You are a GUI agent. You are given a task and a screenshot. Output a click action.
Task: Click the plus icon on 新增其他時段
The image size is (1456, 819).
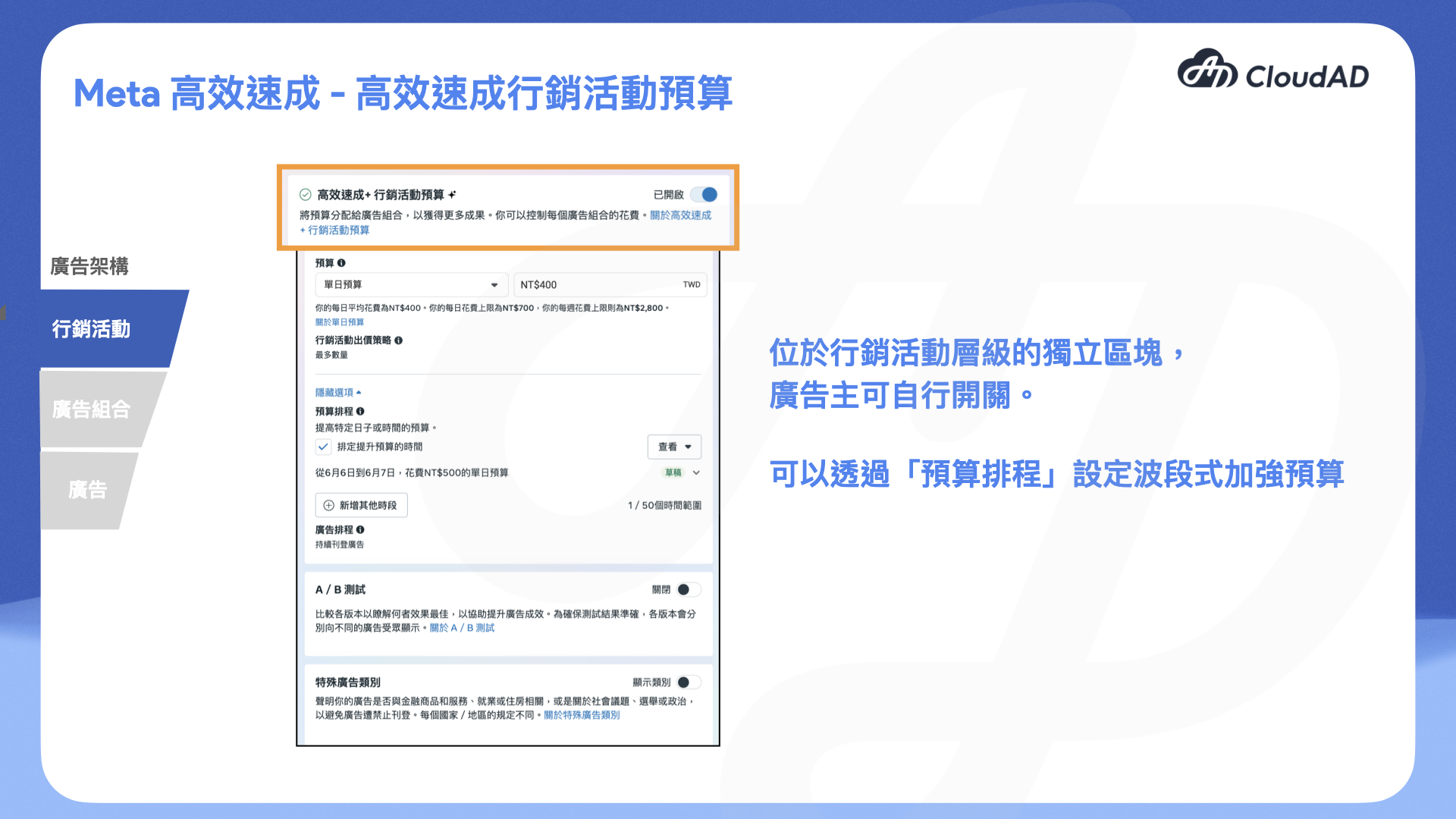[328, 505]
